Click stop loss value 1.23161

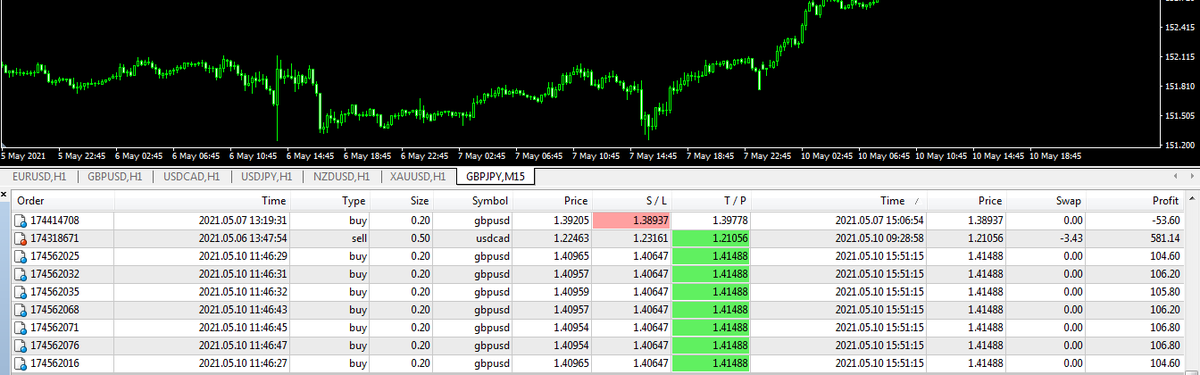pyautogui.click(x=650, y=238)
